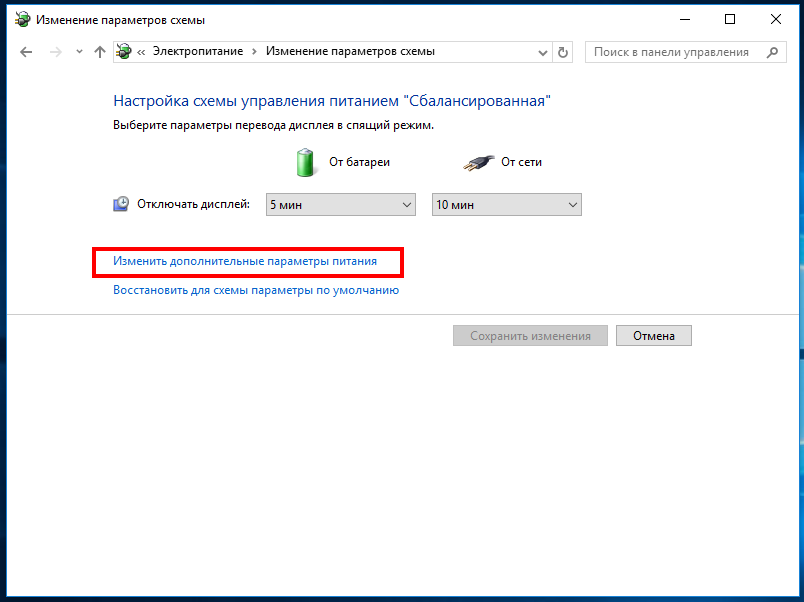This screenshot has width=804, height=602.
Task: Click the power plug icon
Action: pos(478,163)
